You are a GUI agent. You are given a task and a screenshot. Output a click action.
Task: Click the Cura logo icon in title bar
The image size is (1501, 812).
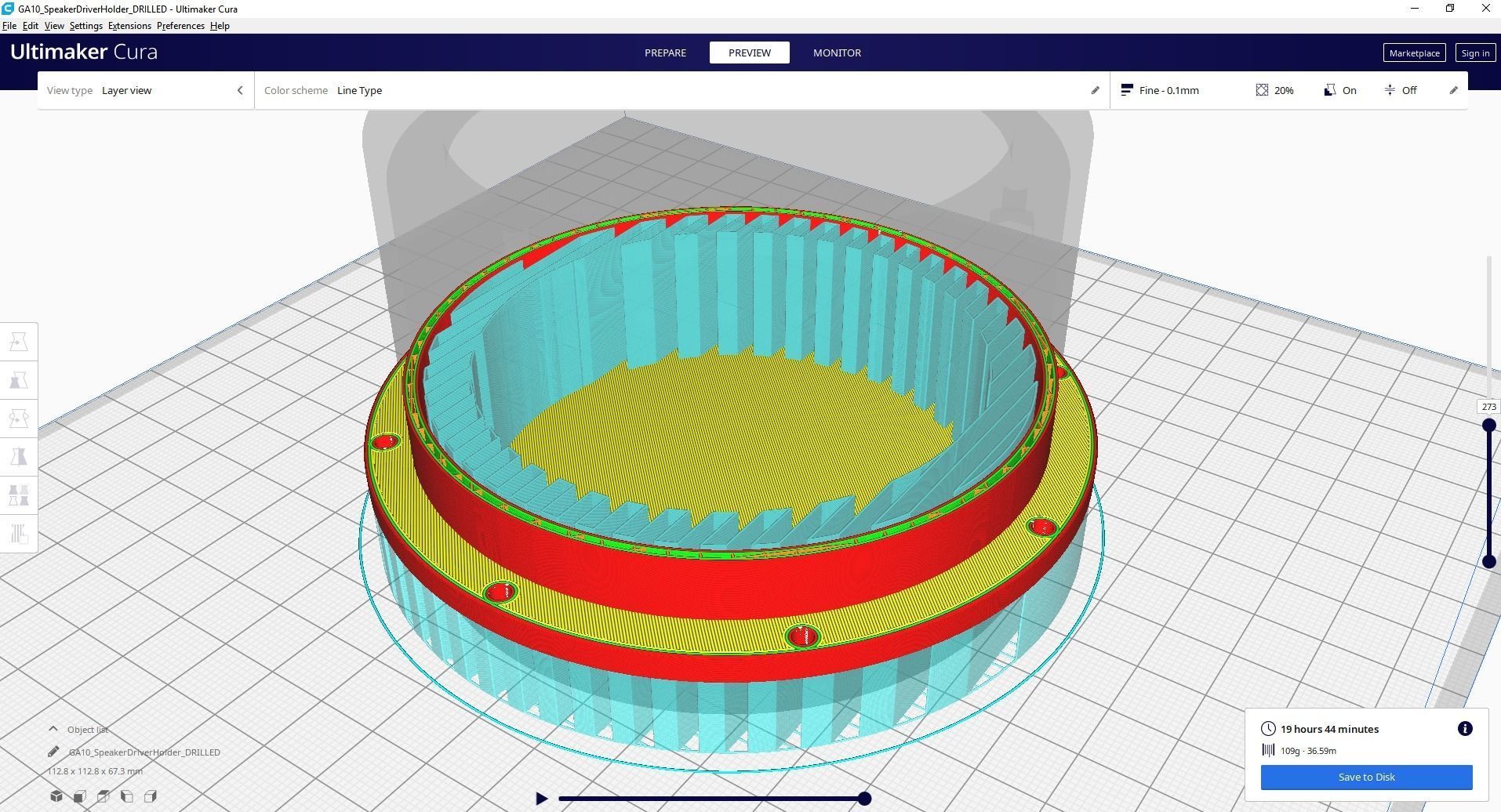pos(7,9)
